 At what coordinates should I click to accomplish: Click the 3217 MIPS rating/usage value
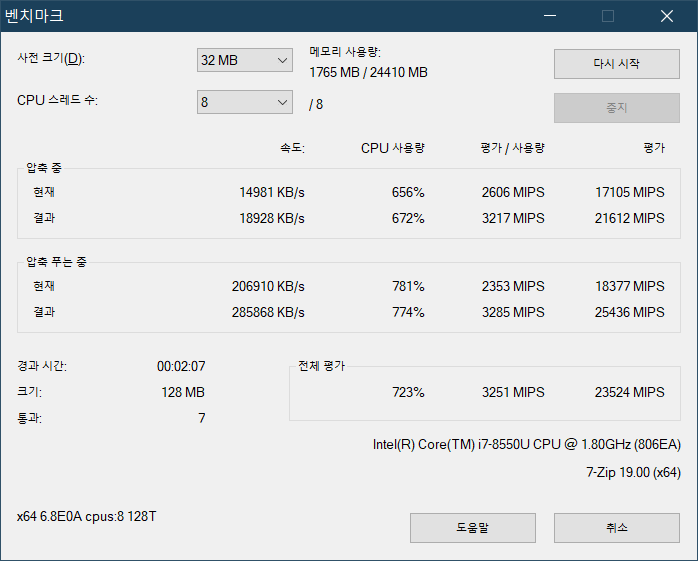513,218
